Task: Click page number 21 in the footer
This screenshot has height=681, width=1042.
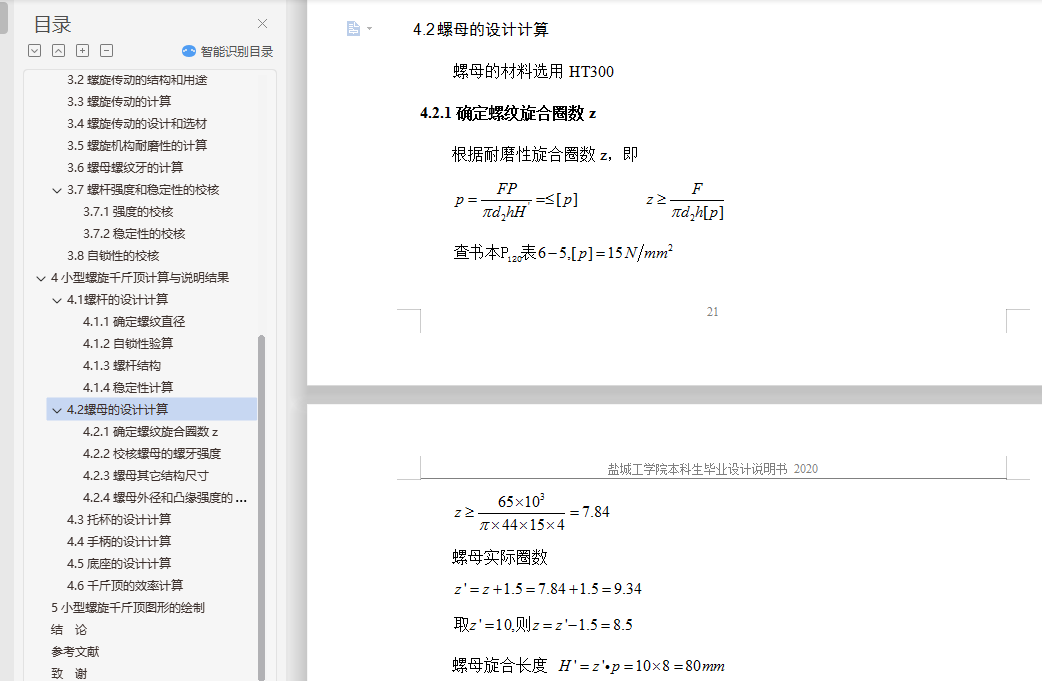Action: (712, 312)
